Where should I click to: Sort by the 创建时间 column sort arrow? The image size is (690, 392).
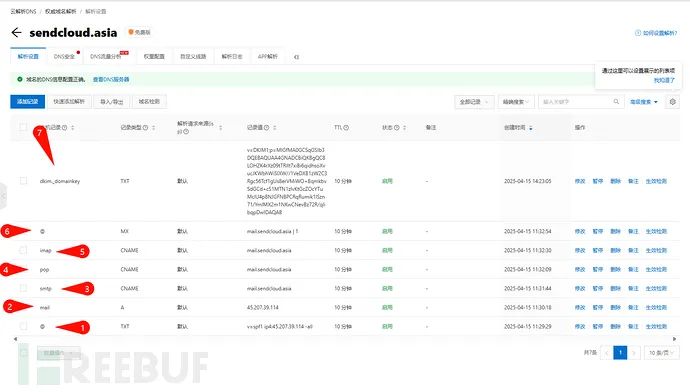click(531, 128)
